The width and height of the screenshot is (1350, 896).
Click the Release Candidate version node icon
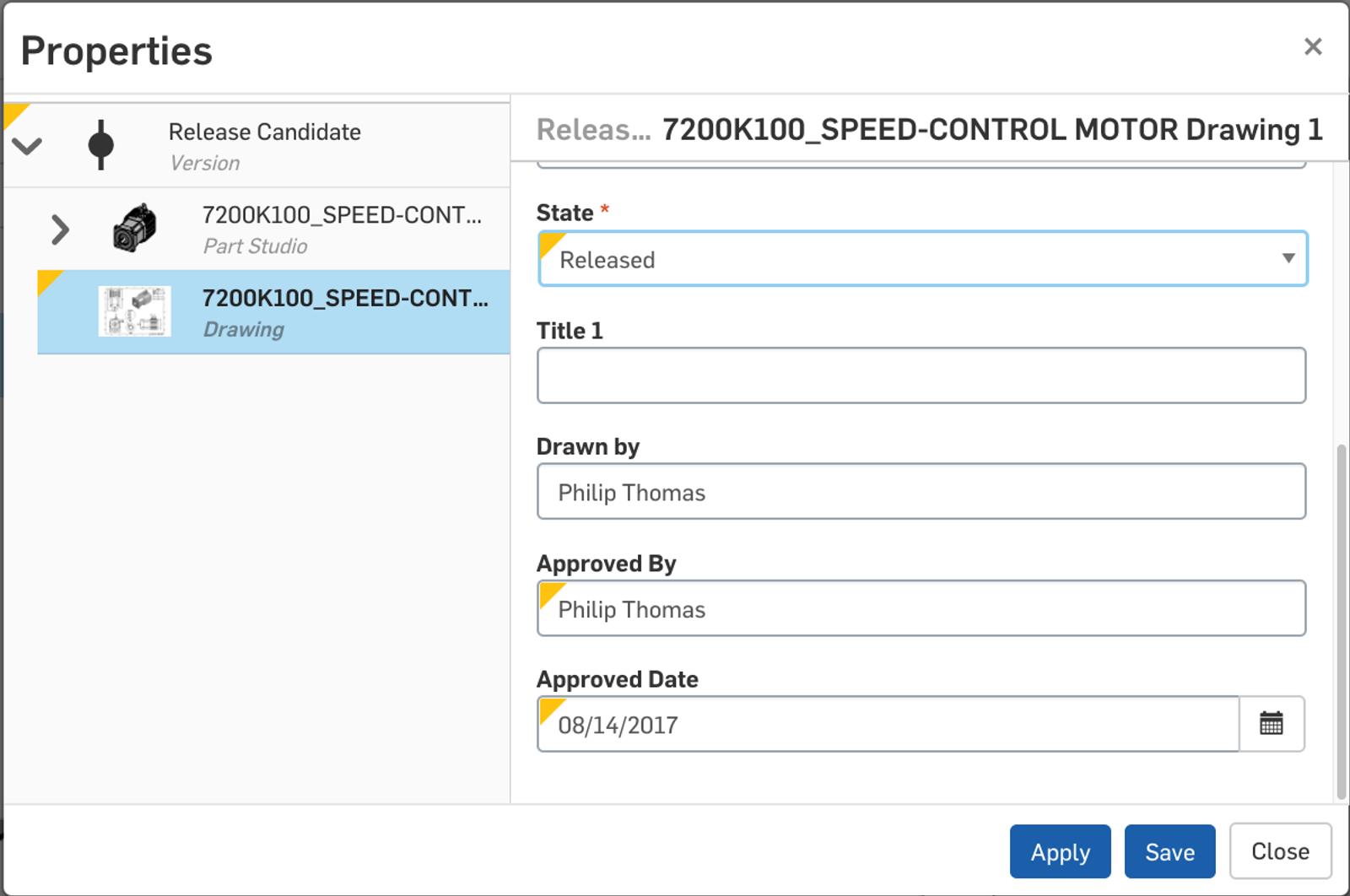click(100, 145)
